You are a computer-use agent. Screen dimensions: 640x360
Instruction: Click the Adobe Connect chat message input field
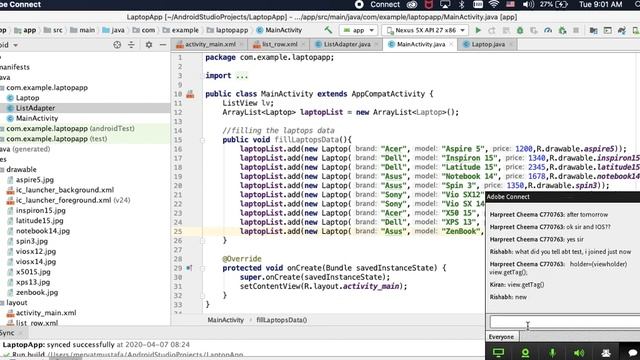pos(564,322)
